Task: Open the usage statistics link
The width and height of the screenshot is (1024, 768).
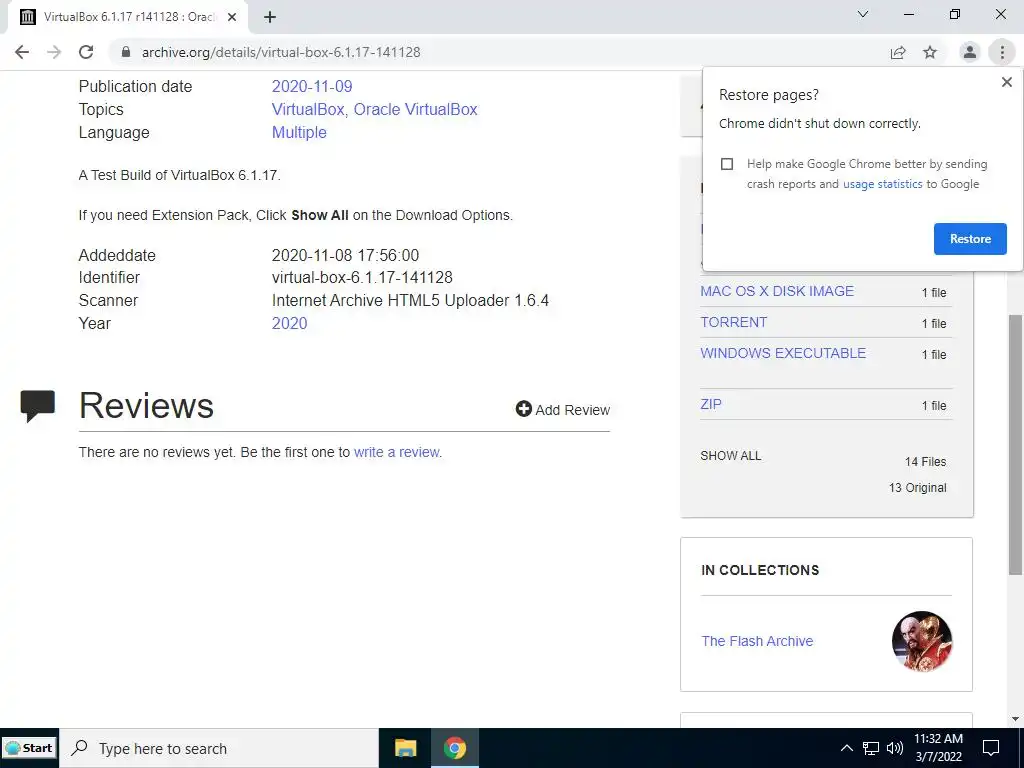Action: (882, 184)
